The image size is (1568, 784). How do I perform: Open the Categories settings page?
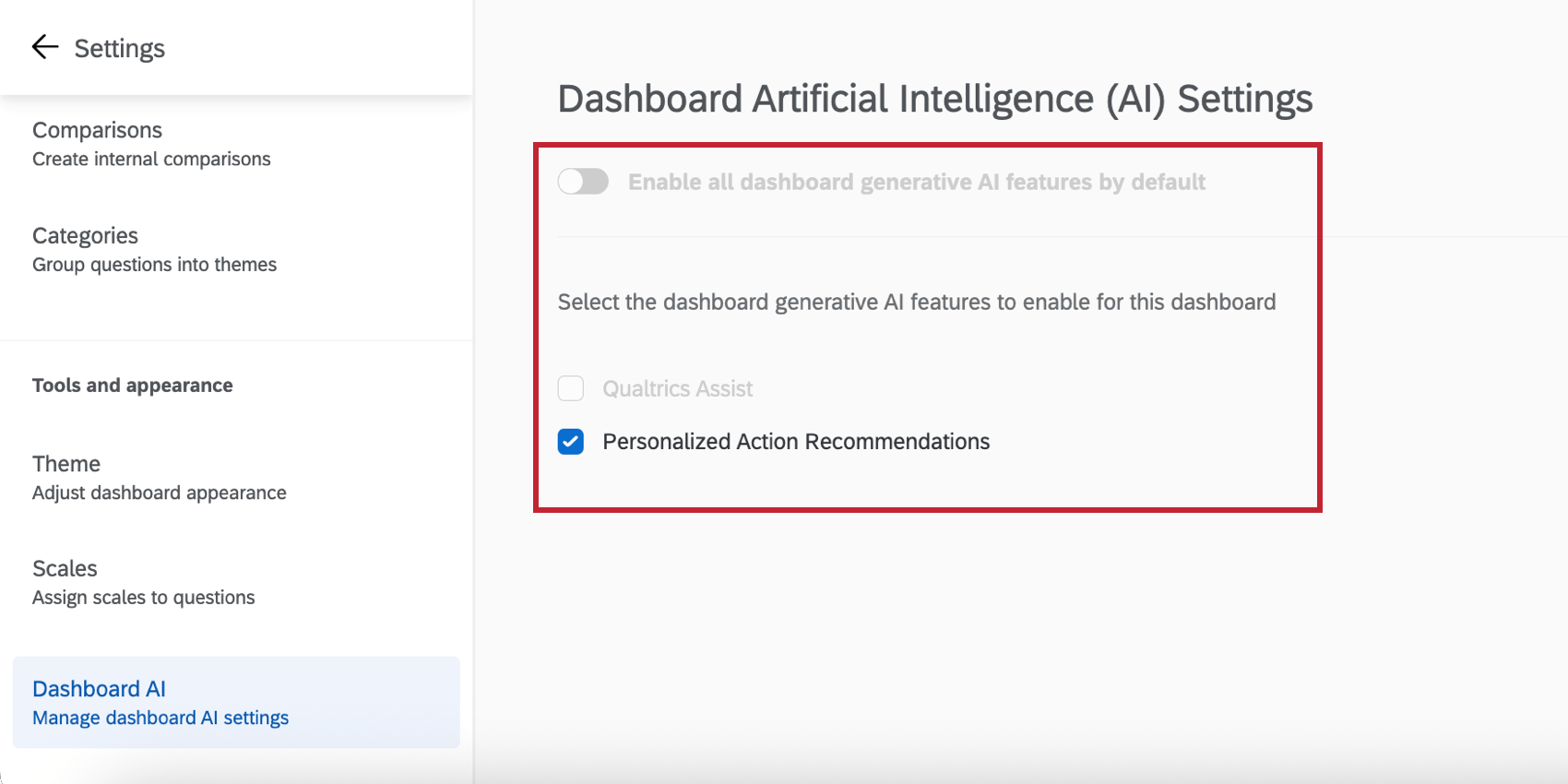[x=84, y=235]
